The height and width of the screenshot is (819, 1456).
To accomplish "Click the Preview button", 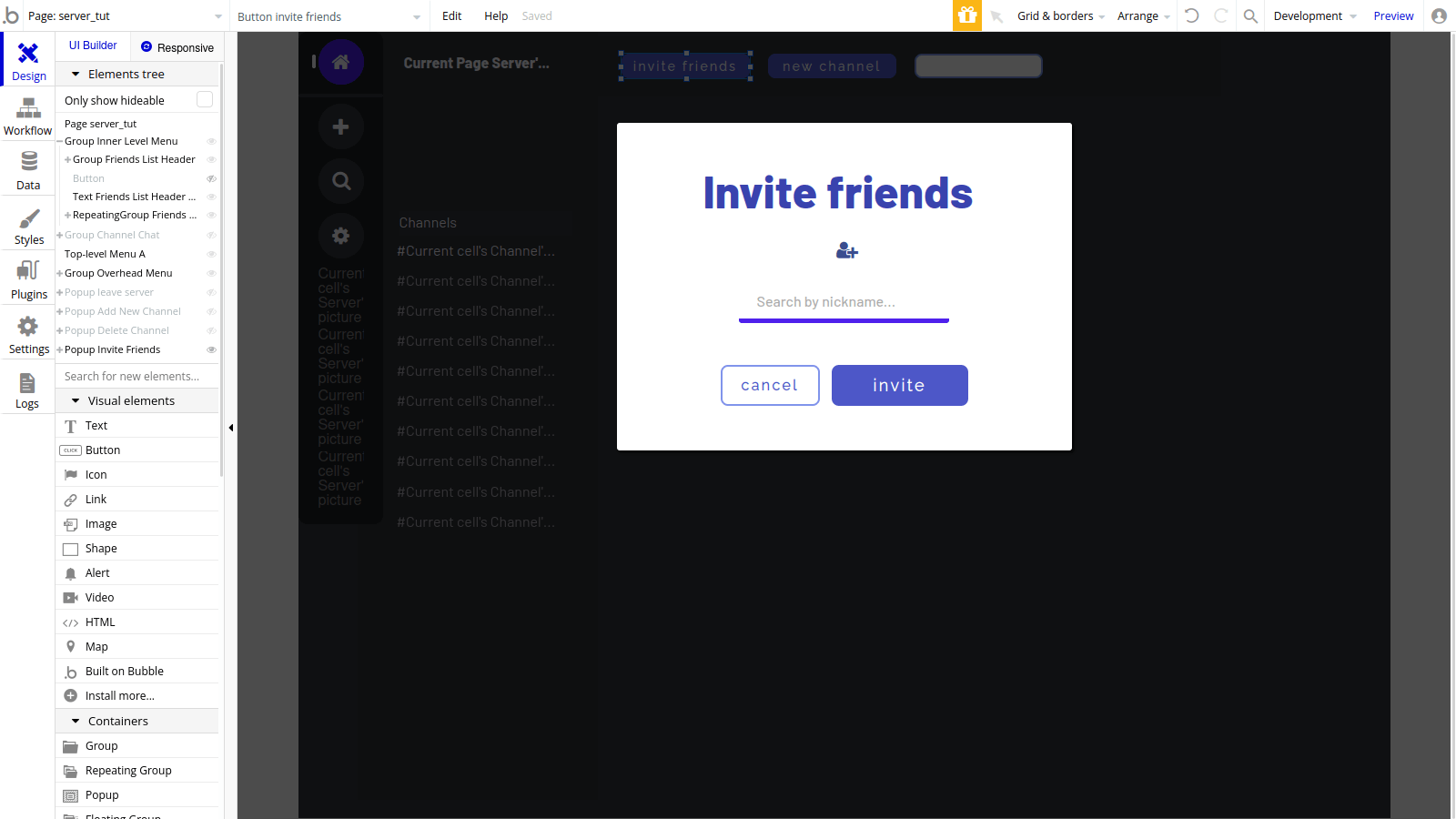I will 1393,15.
